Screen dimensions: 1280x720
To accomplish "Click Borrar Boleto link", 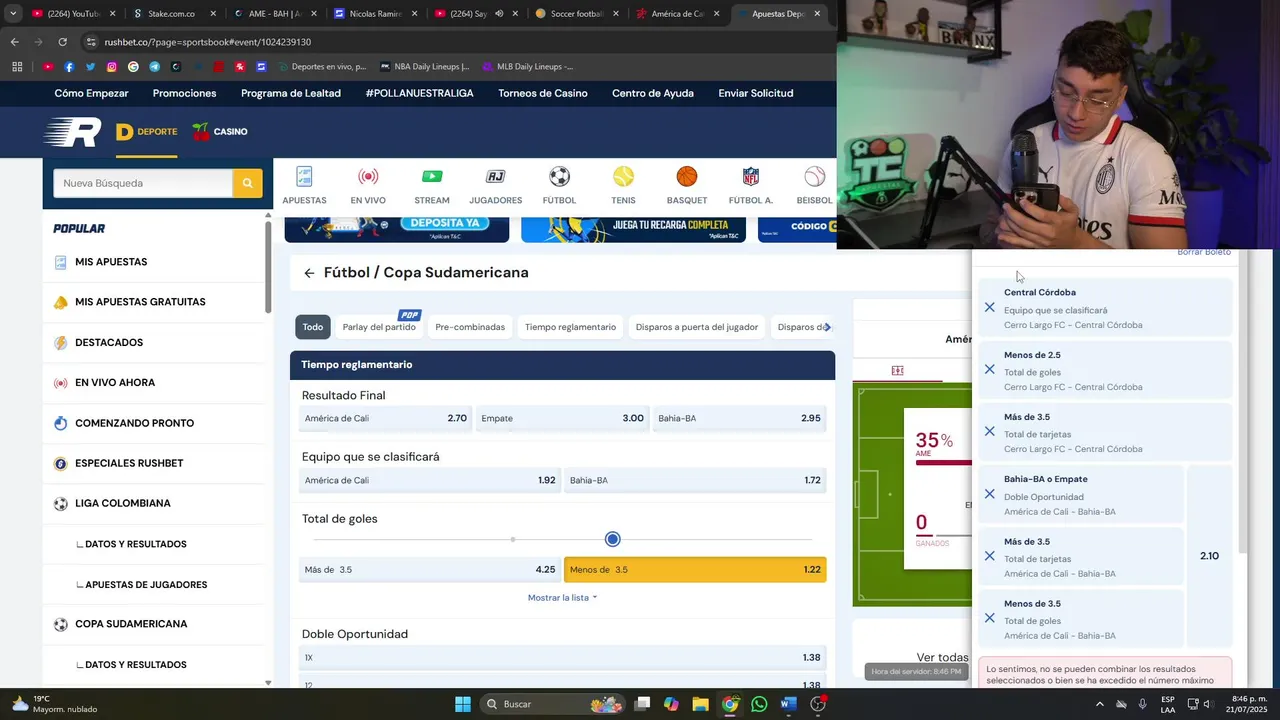I will (x=1204, y=253).
